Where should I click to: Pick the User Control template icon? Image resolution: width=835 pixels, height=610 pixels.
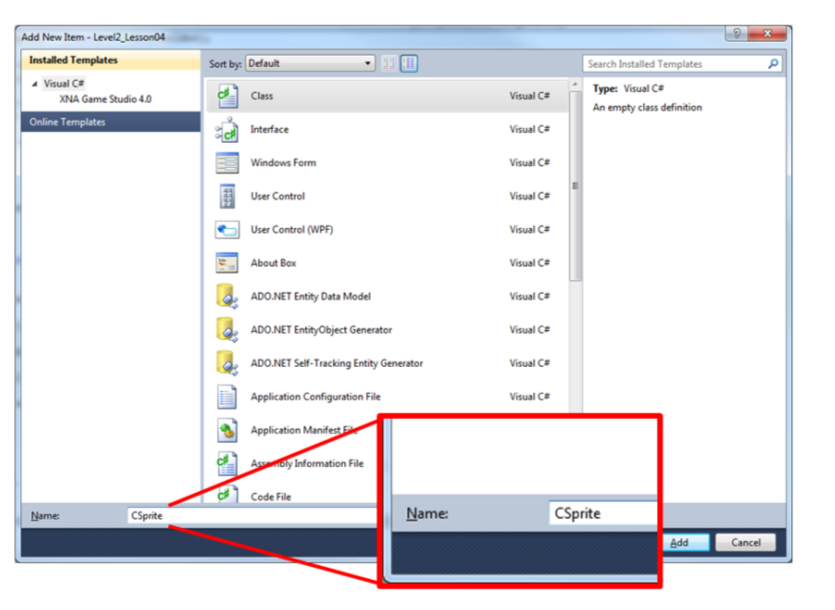click(x=227, y=196)
